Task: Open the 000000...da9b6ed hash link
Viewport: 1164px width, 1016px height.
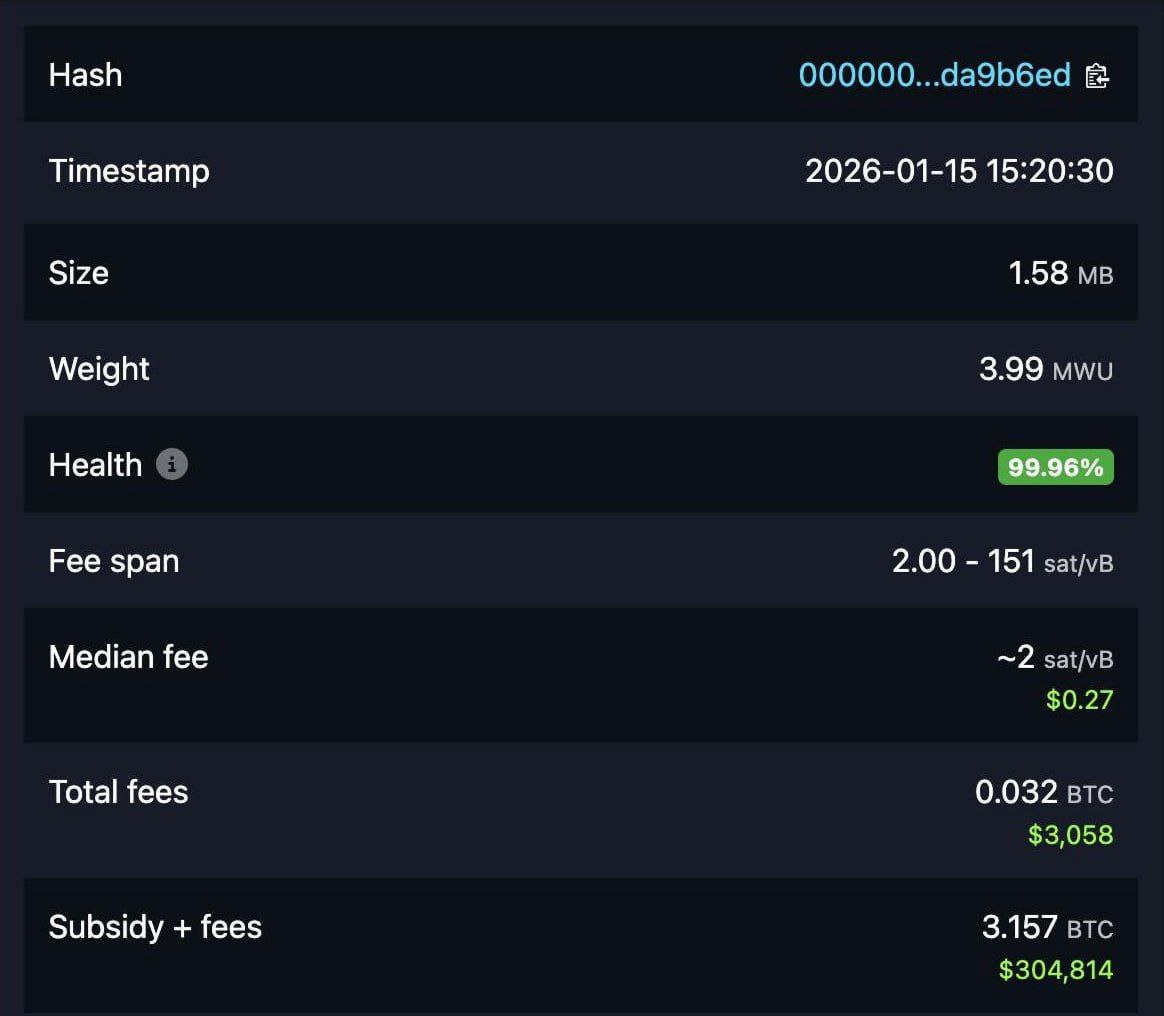Action: point(934,75)
